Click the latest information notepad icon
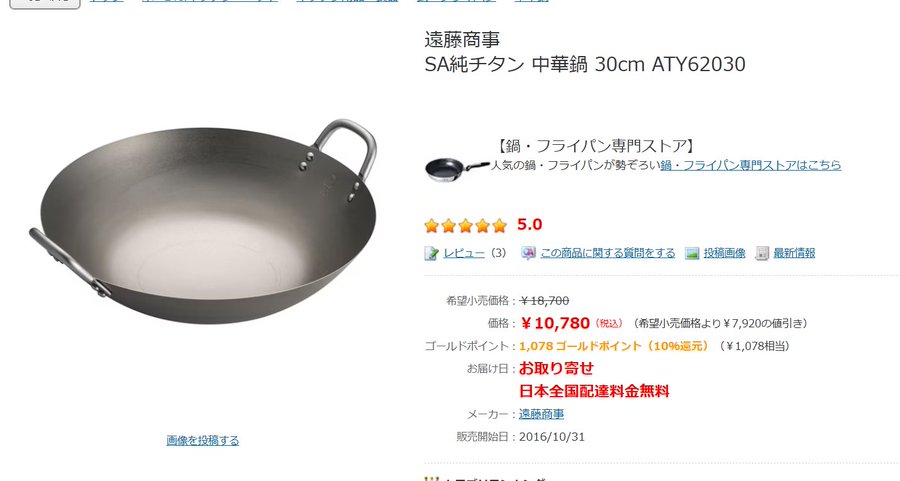900x481 pixels. (x=762, y=253)
